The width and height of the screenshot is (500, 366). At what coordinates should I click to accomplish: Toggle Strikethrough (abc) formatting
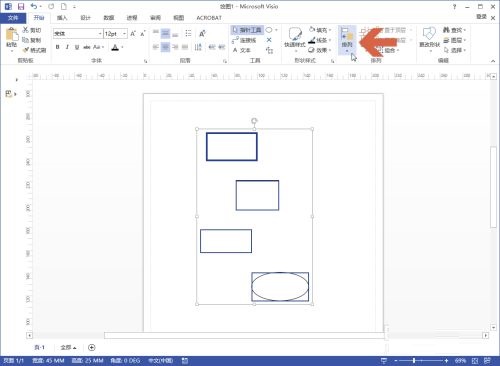(87, 47)
